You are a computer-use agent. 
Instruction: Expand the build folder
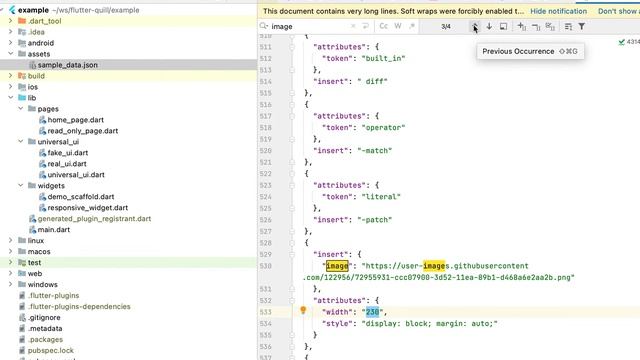11,76
